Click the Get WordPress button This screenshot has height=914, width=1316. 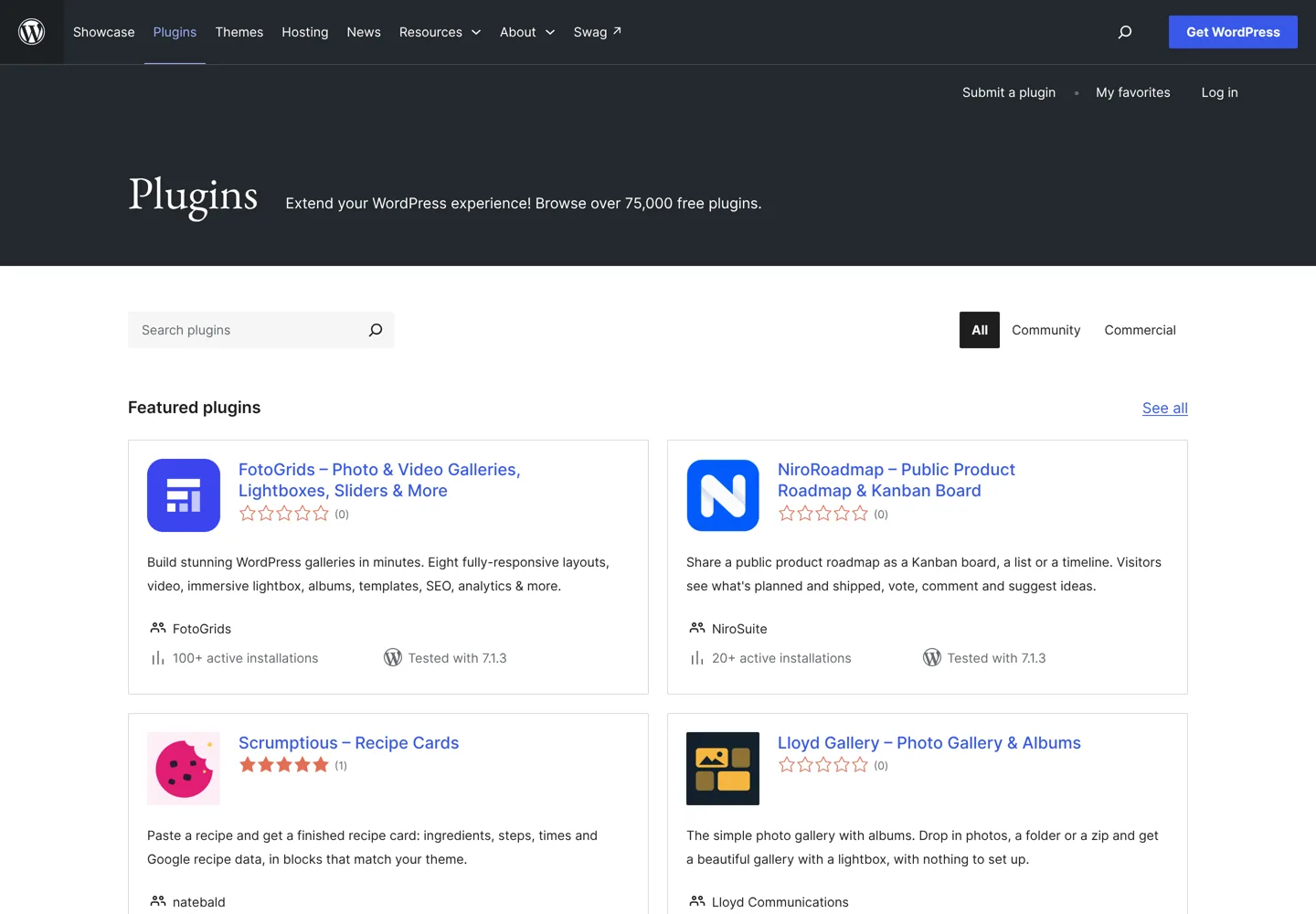pos(1233,32)
